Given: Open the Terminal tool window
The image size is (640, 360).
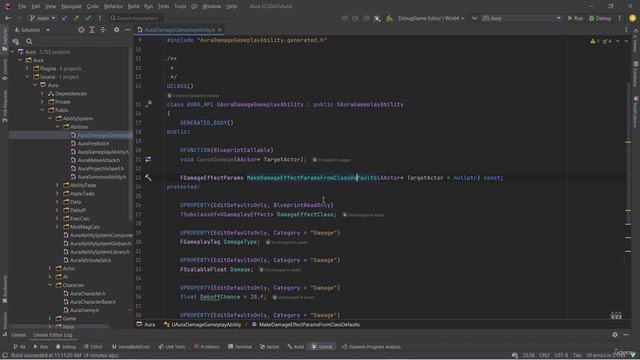Looking at the screenshot, I should coord(240,347).
